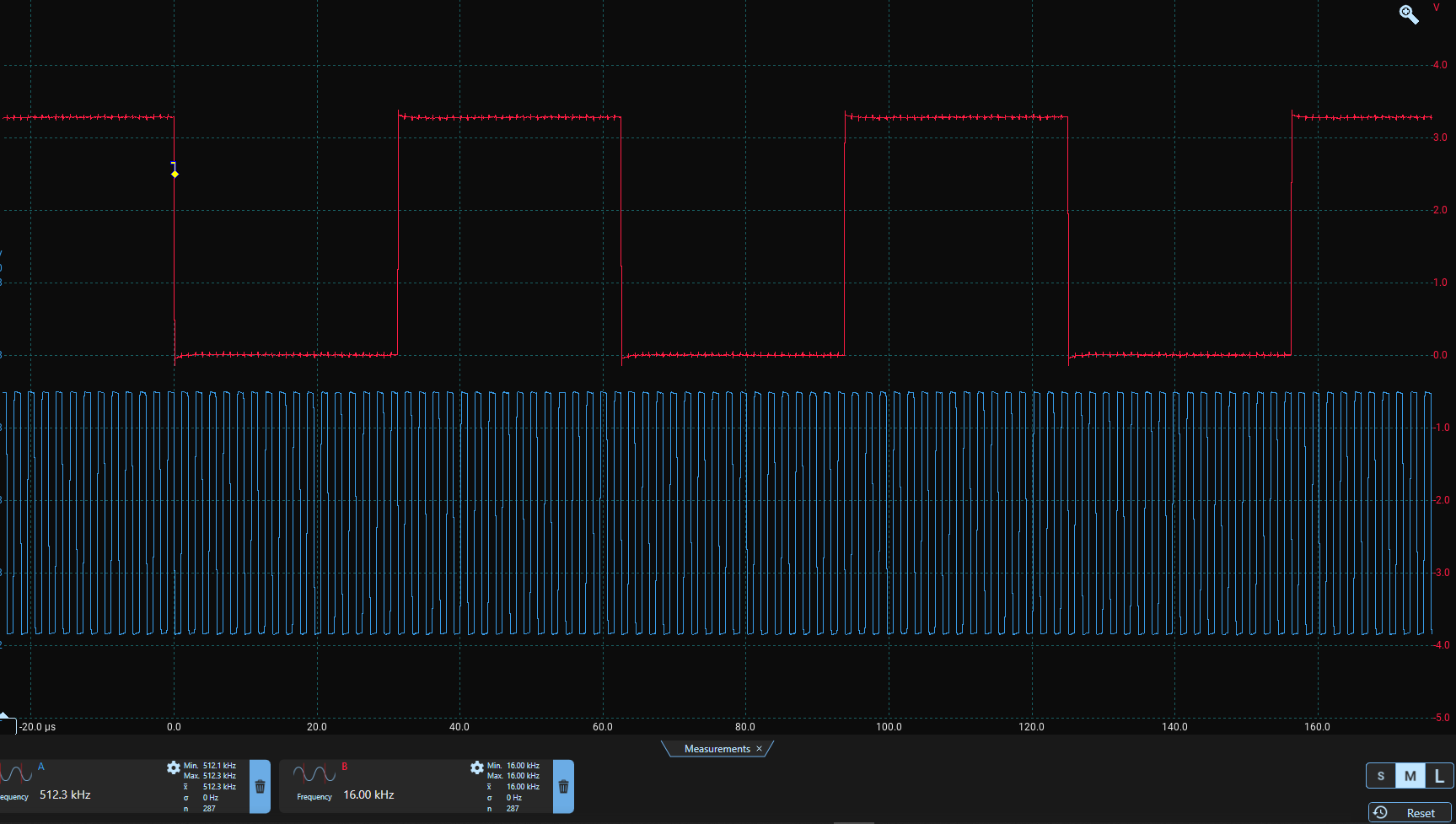The image size is (1456, 824).
Task: Delete the channel A frequency measurement
Action: click(x=260, y=787)
